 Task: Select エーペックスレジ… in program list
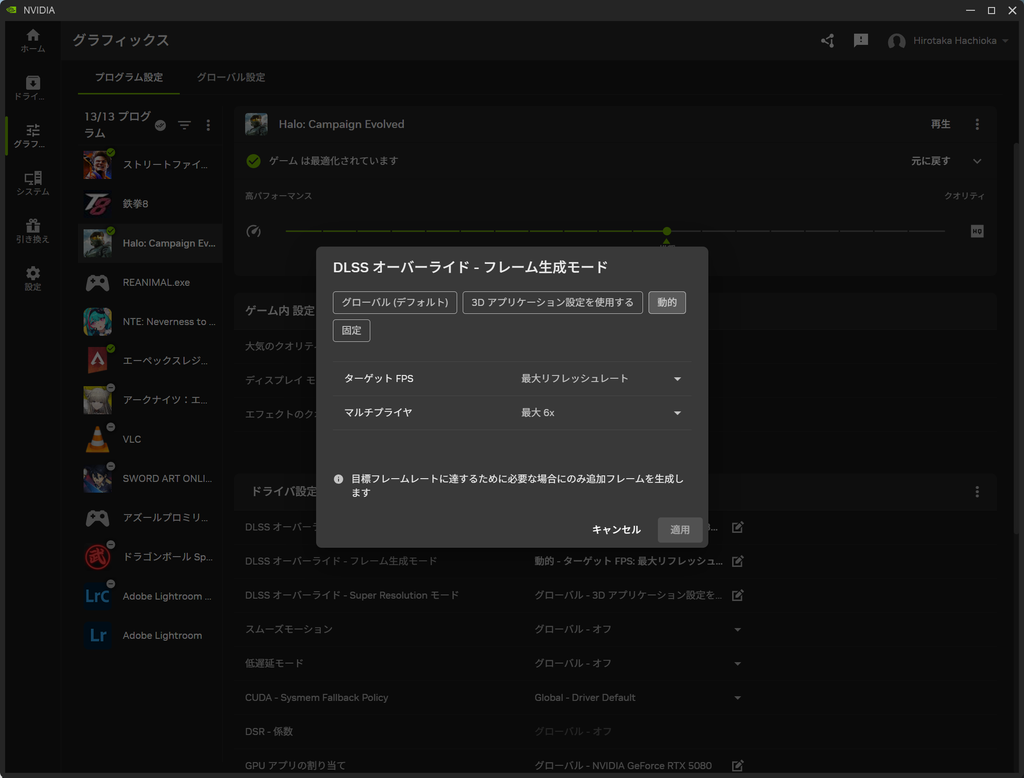[150, 361]
